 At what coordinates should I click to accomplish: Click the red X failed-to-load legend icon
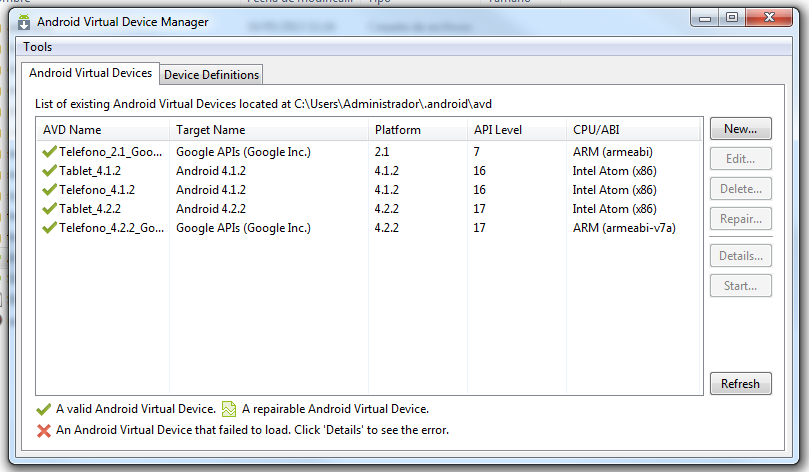pos(44,430)
